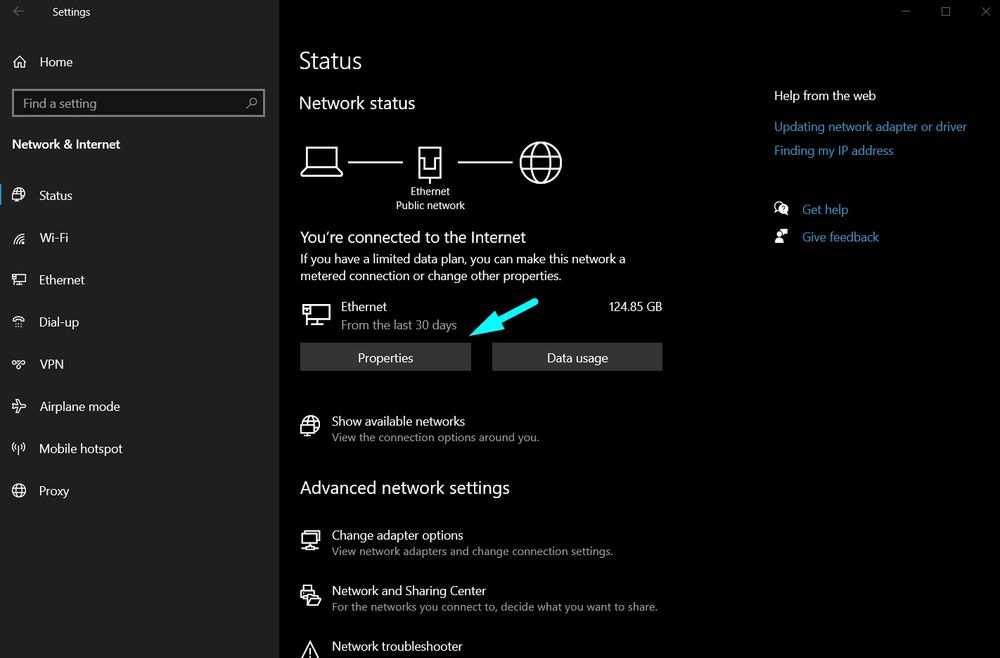Select the VPN icon in sidebar
Screen dimensions: 1000x658
click(x=20, y=364)
